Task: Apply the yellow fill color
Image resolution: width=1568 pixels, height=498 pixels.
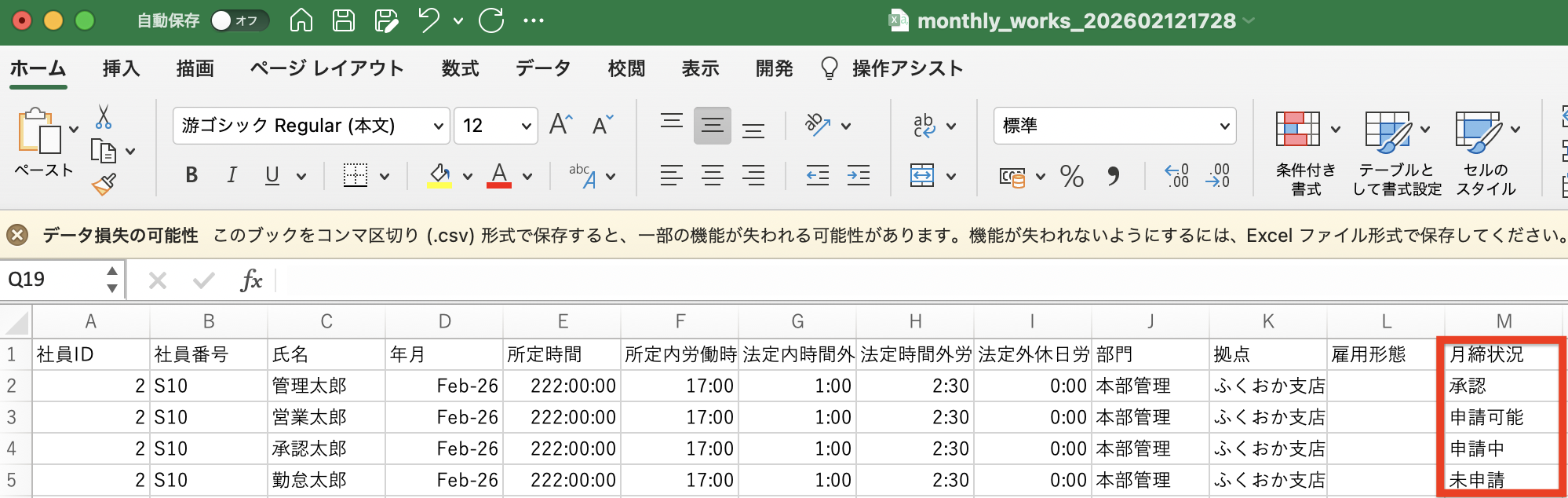Action: (439, 176)
